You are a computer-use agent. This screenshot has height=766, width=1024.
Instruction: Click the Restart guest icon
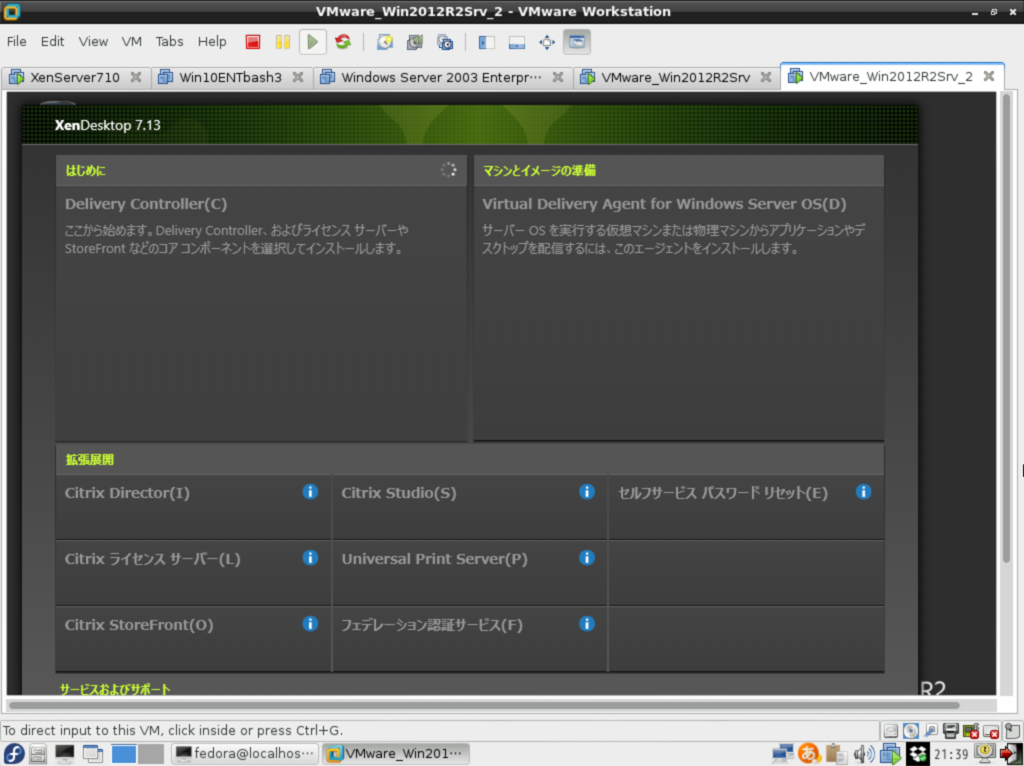pos(343,42)
